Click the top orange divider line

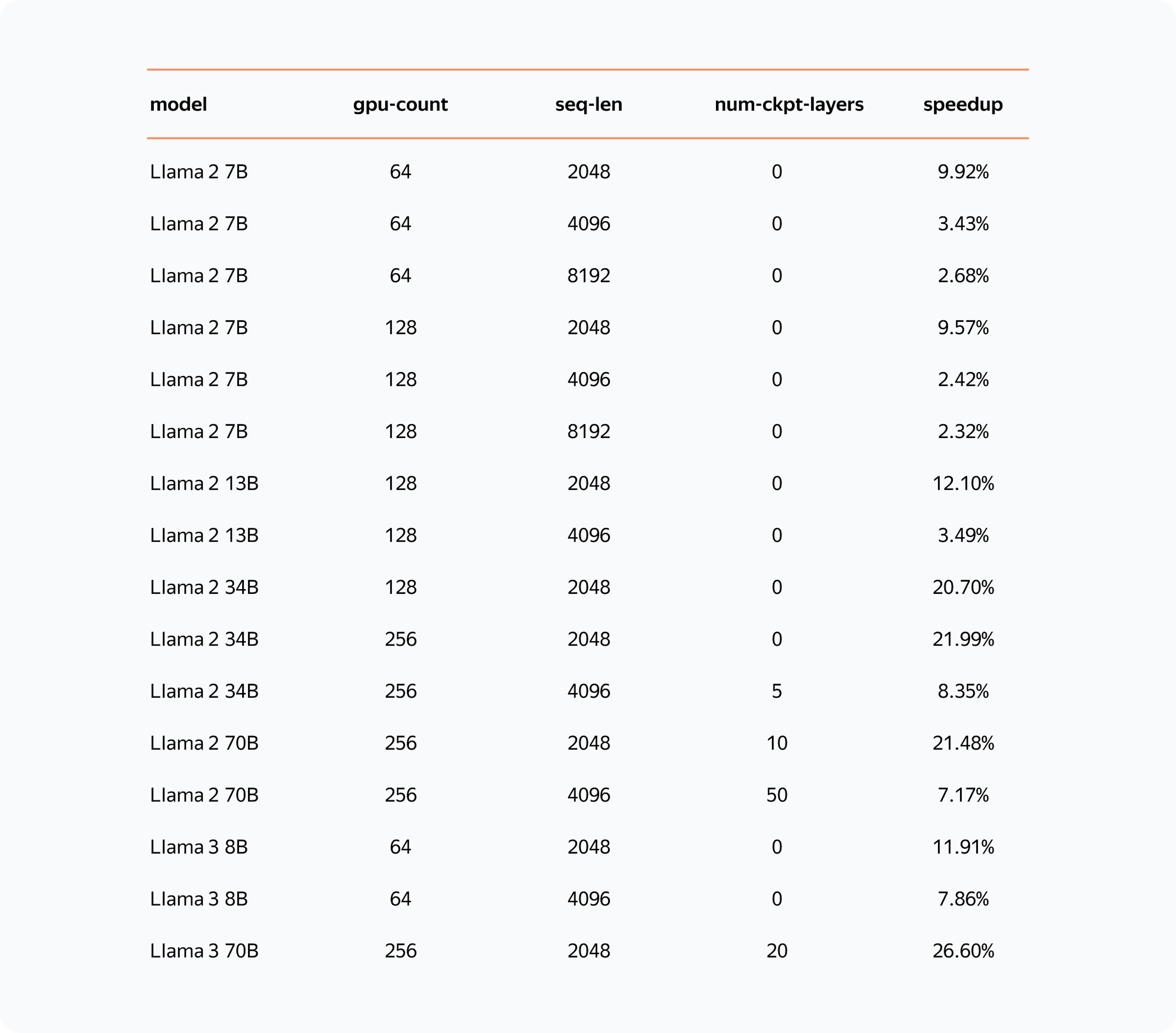tap(588, 75)
